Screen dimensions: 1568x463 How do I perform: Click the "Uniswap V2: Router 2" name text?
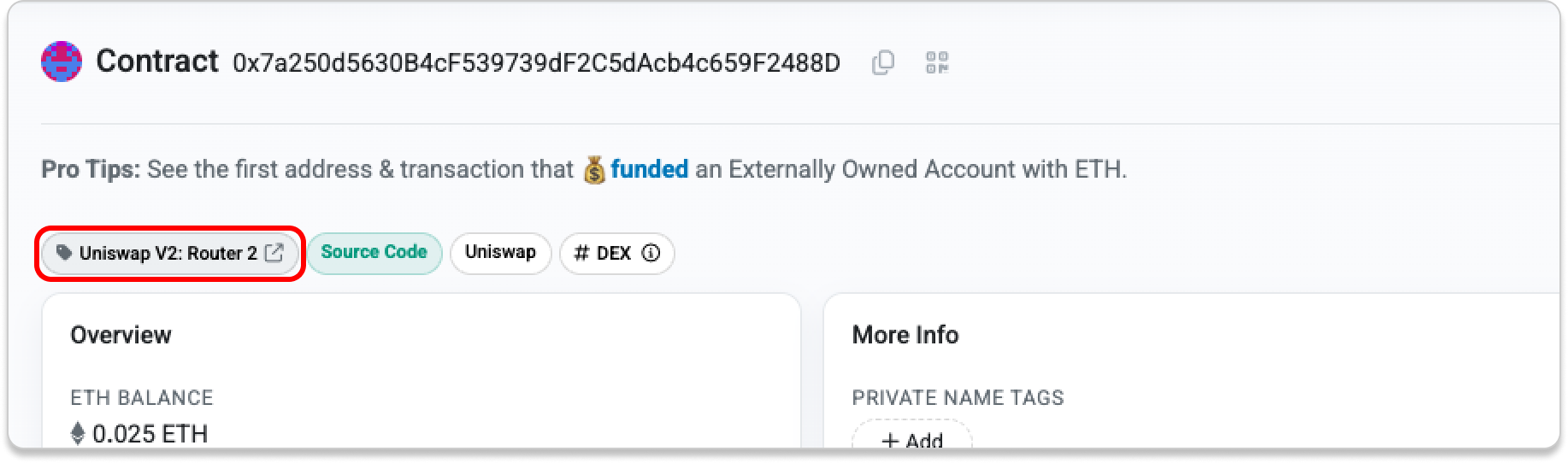[168, 253]
